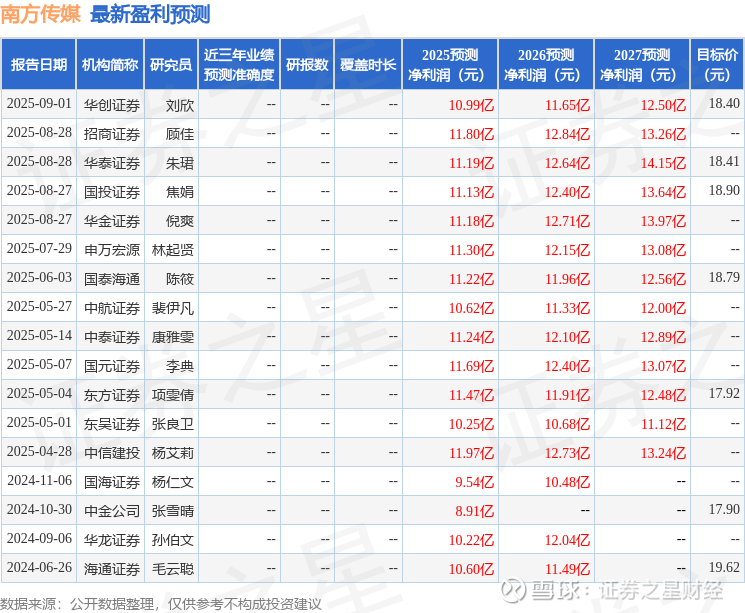
Task: Select the 华泰证券 institution cell
Action: point(112,163)
